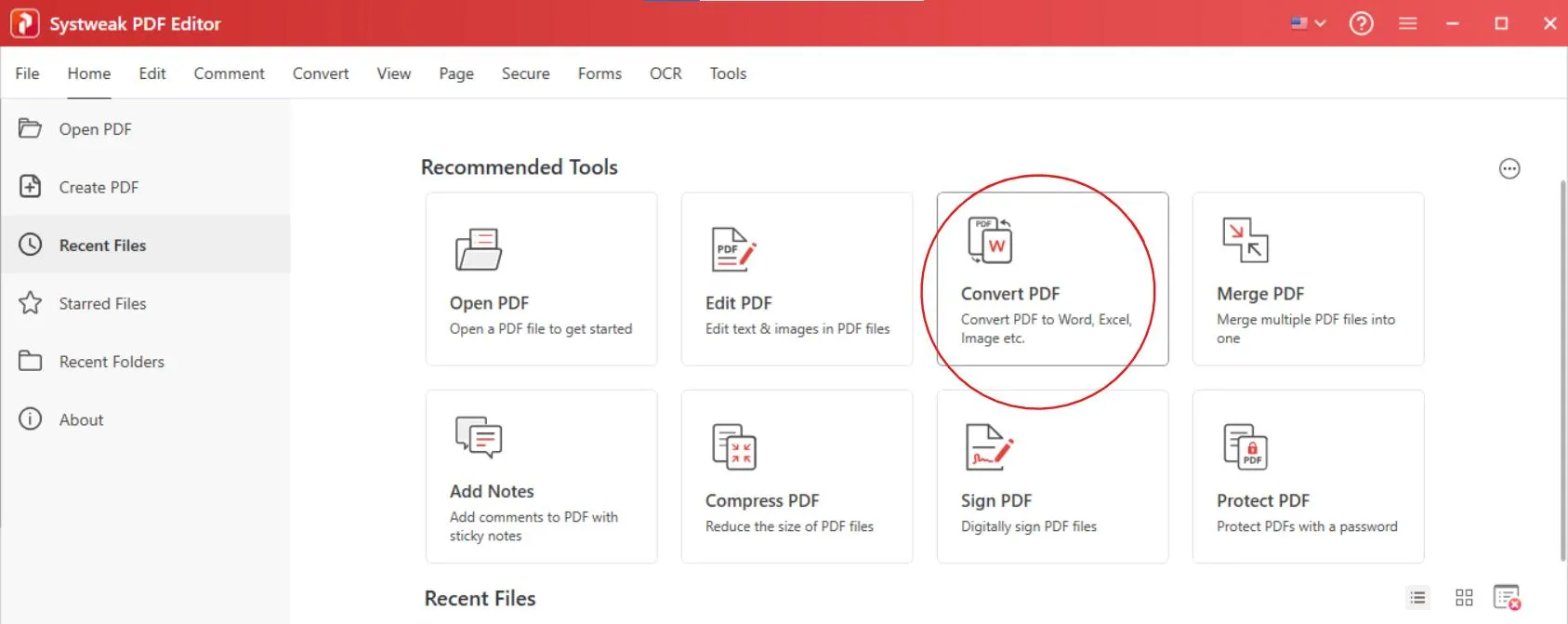The image size is (1568, 624).
Task: Switch recent files to grid view
Action: (1463, 598)
